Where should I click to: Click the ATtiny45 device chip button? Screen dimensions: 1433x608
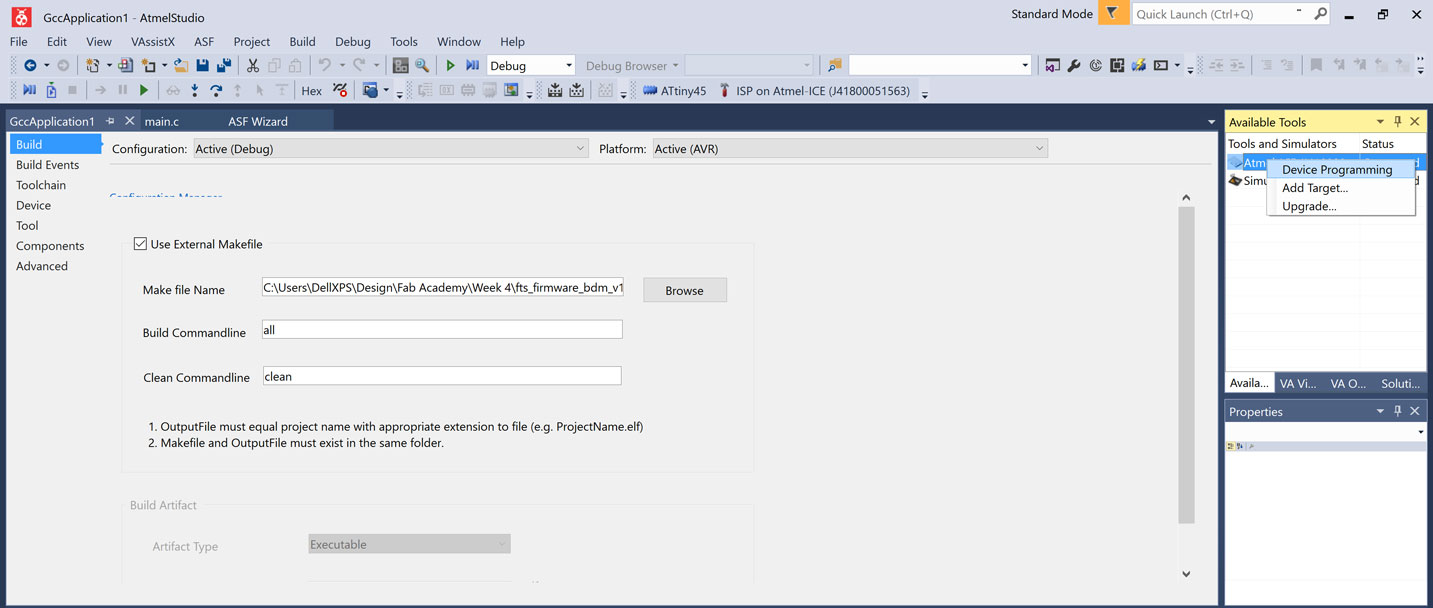tap(674, 90)
